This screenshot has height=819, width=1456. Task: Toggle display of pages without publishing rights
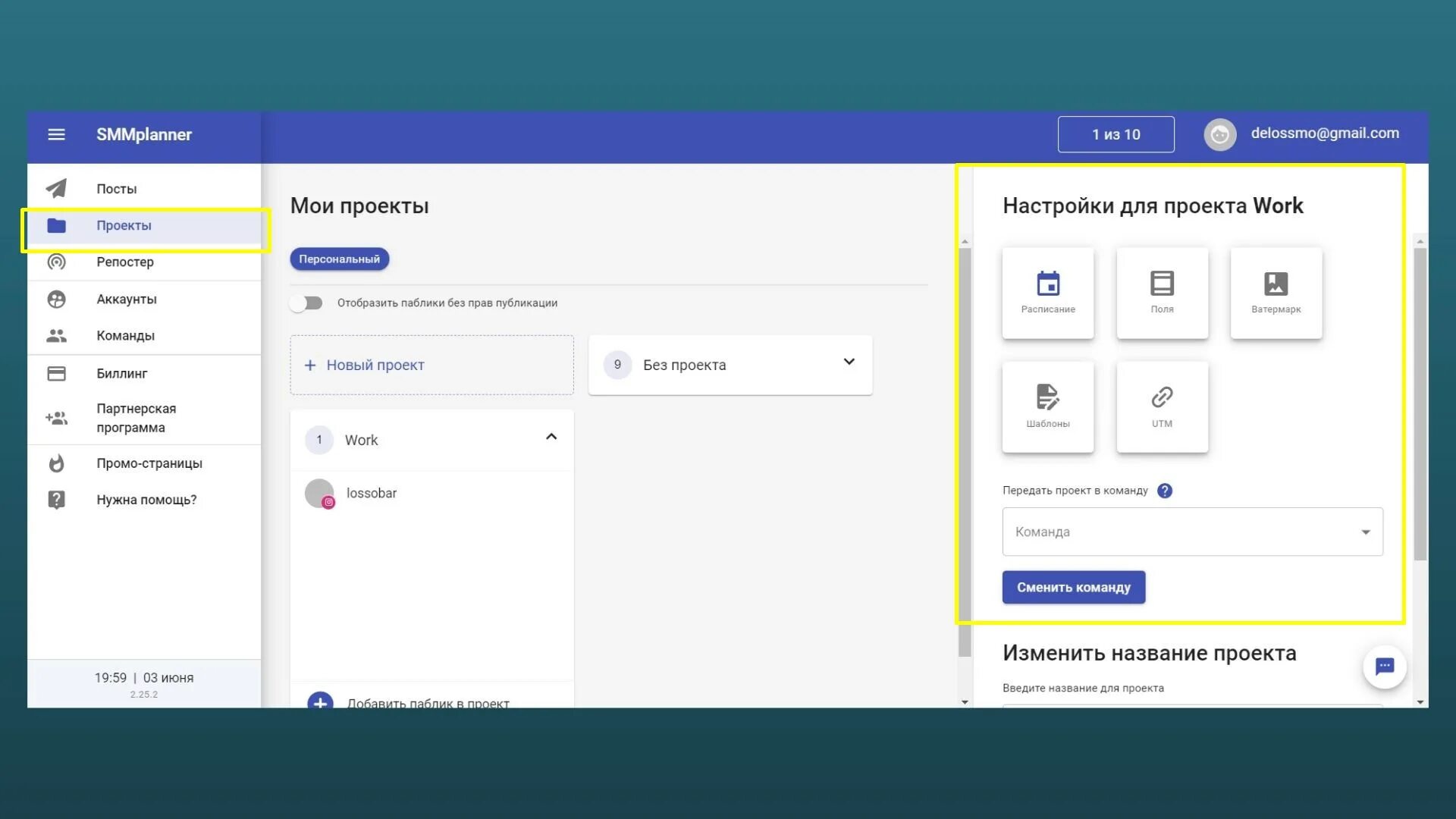(306, 303)
